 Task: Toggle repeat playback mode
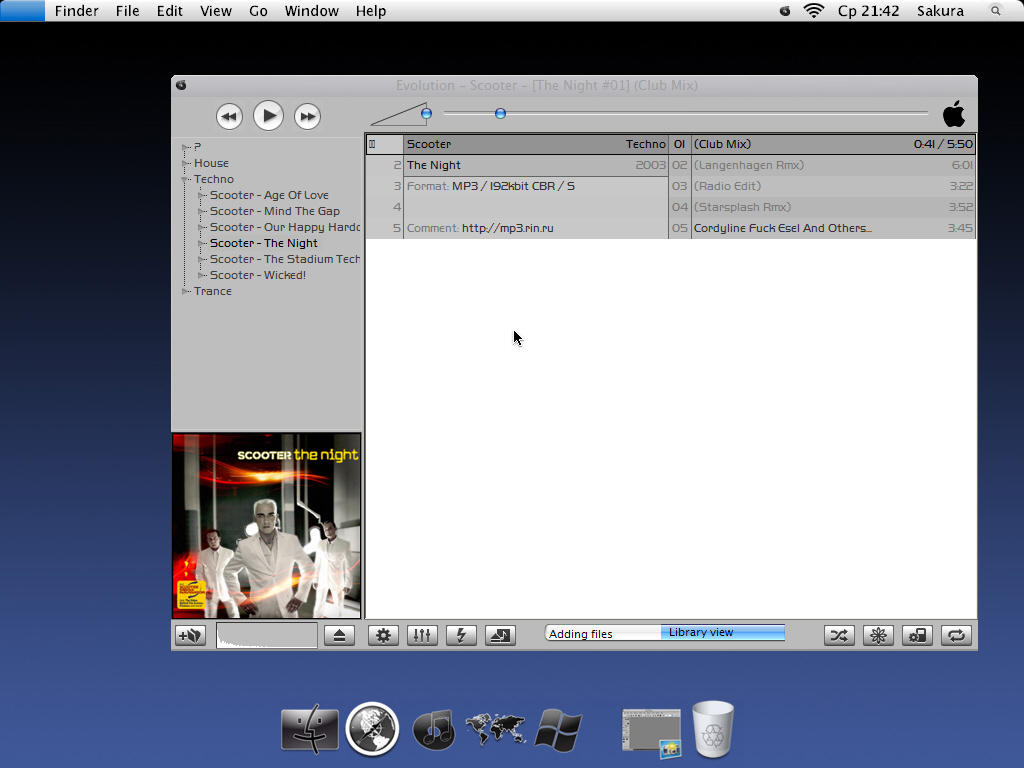pos(956,635)
